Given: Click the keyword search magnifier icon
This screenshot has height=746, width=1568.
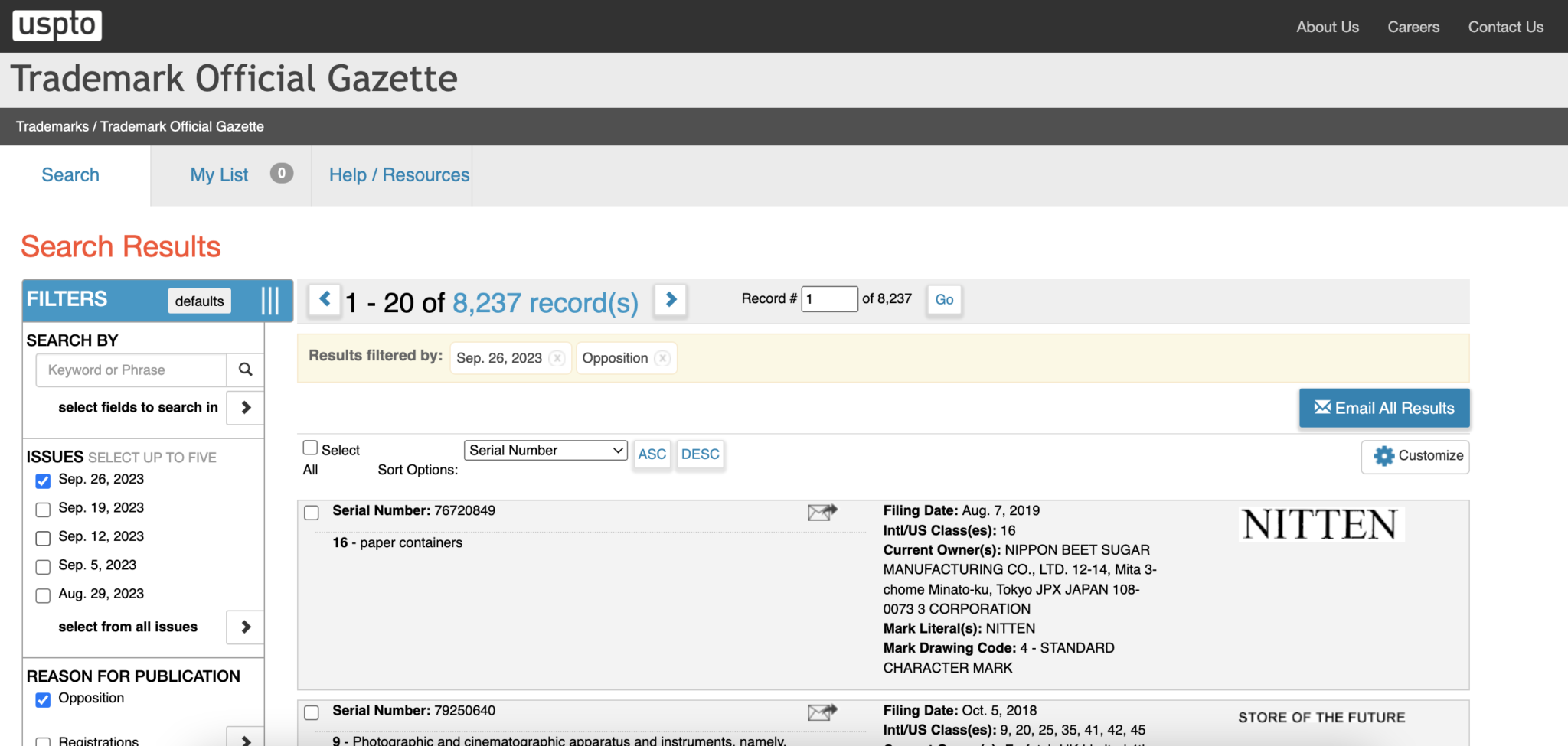Looking at the screenshot, I should pos(245,370).
